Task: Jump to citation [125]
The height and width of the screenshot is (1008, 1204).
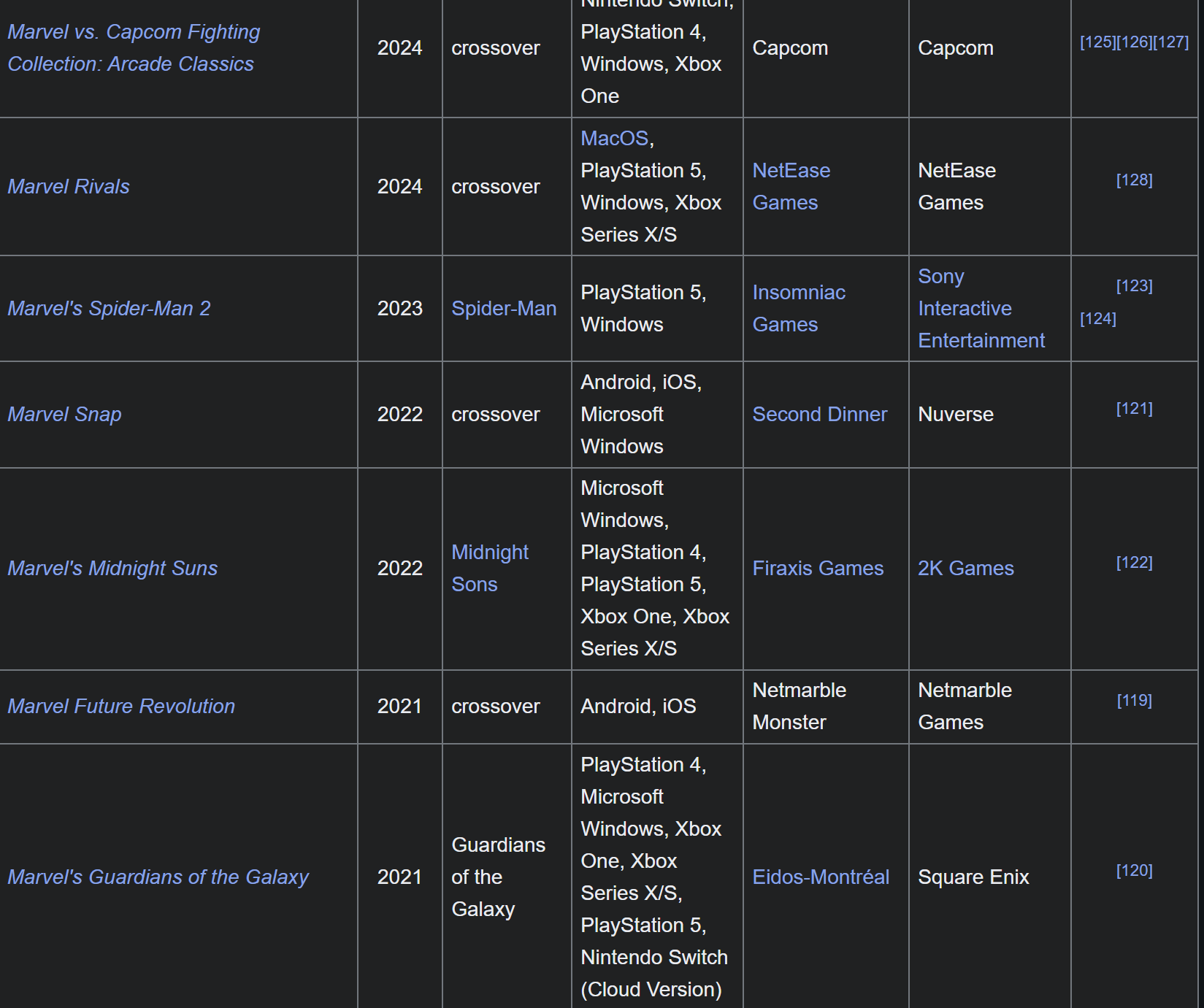Action: [x=1097, y=42]
